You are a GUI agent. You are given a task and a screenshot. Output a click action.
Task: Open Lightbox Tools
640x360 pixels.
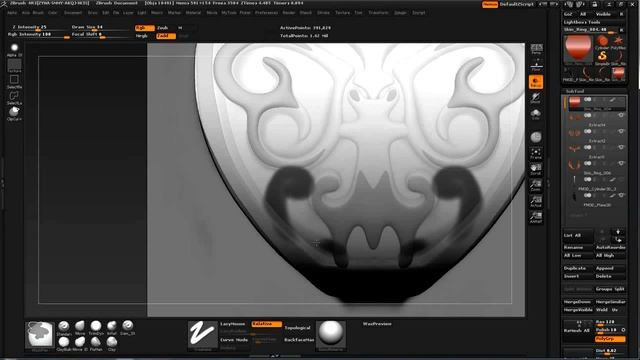(582, 22)
